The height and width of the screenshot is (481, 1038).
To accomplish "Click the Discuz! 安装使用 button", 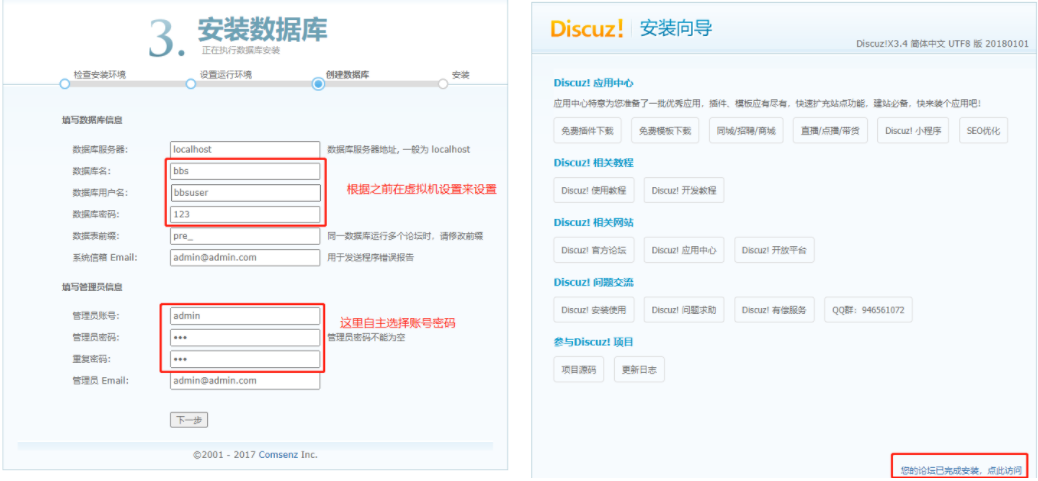I will tap(594, 310).
